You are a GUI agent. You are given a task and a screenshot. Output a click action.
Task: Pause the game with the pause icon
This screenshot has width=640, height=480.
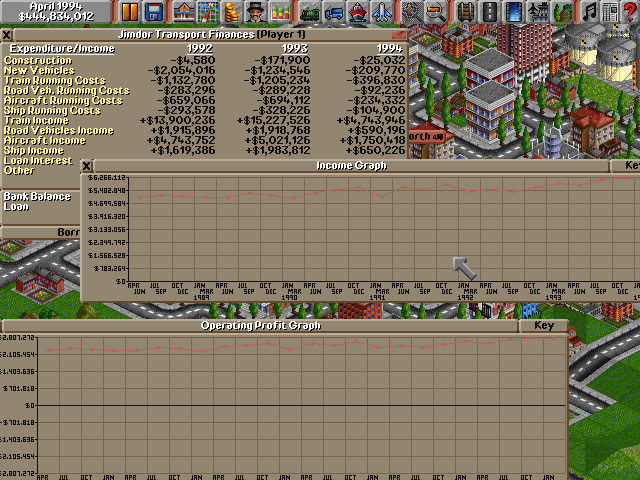(130, 12)
